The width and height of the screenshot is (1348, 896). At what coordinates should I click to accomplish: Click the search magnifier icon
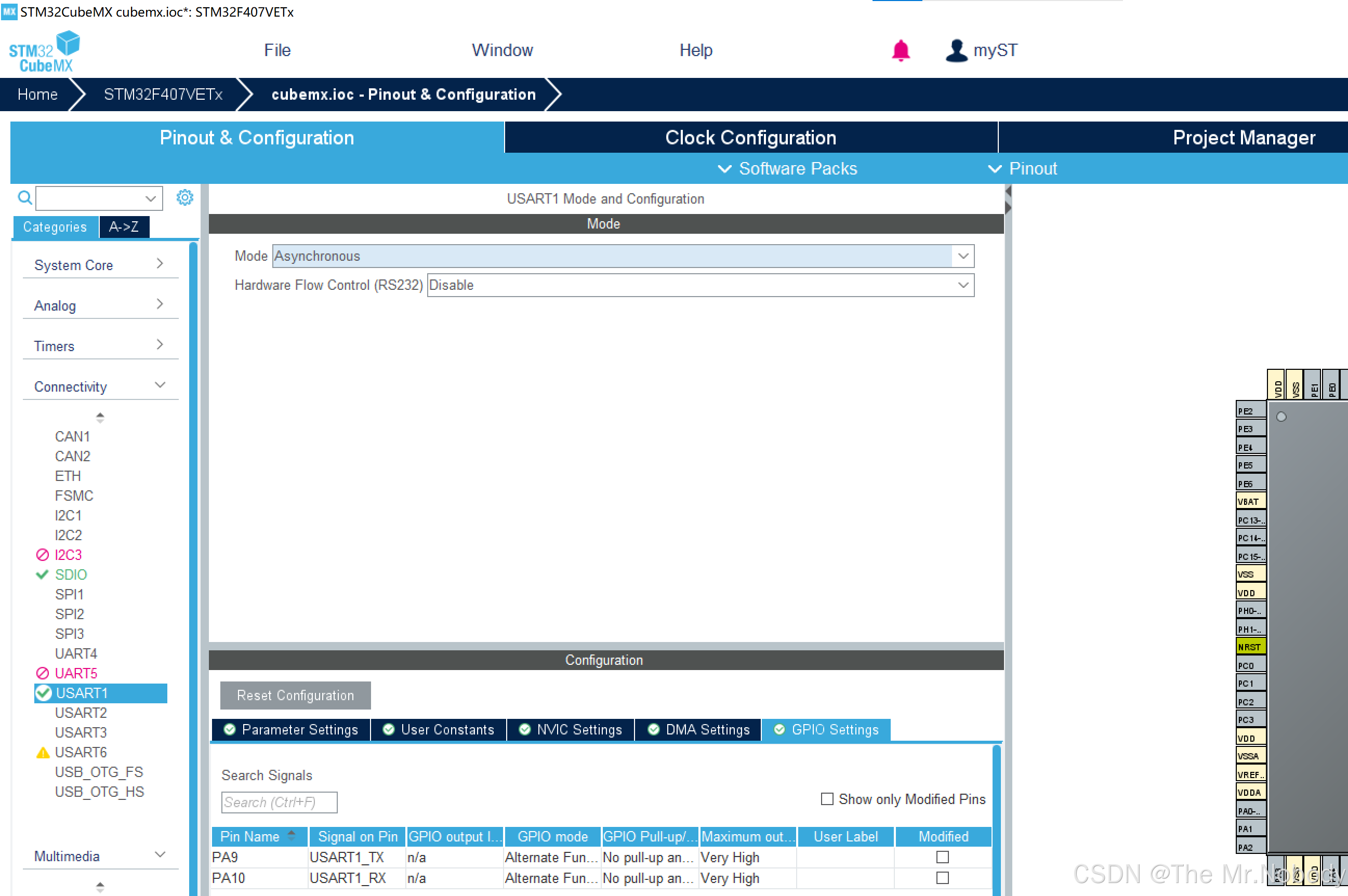[24, 198]
